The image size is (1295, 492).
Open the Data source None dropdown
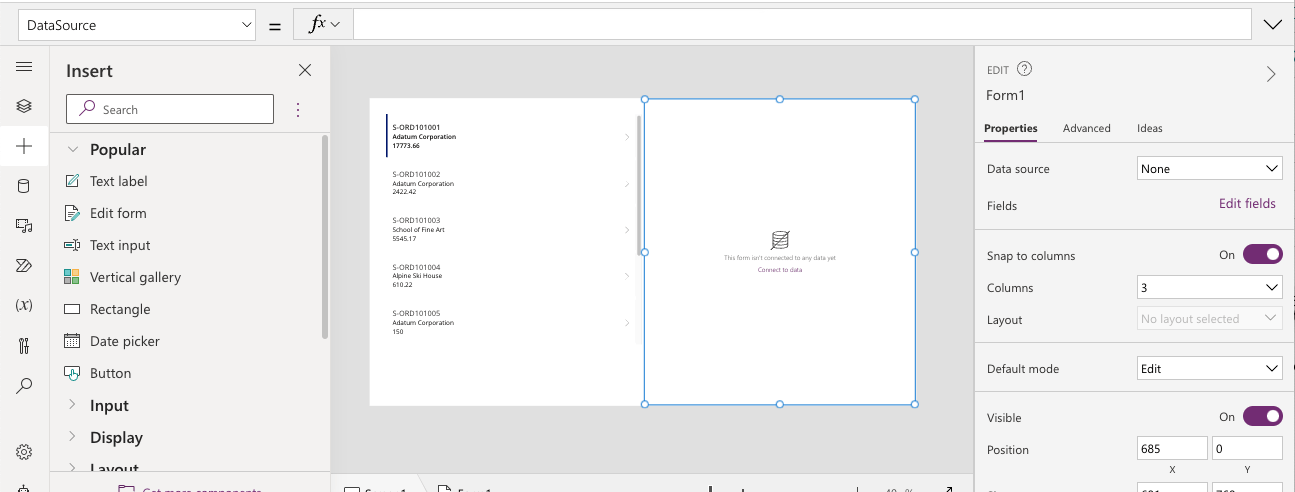pos(1210,169)
